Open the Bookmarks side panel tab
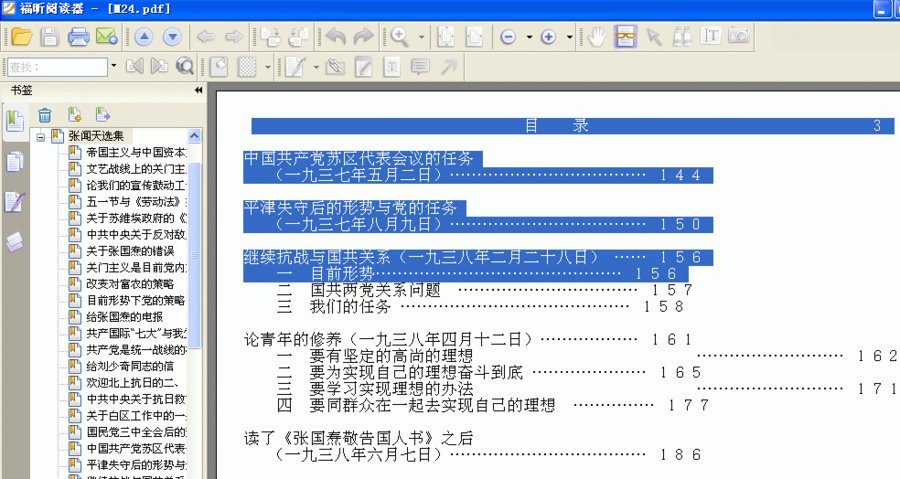 (14, 121)
